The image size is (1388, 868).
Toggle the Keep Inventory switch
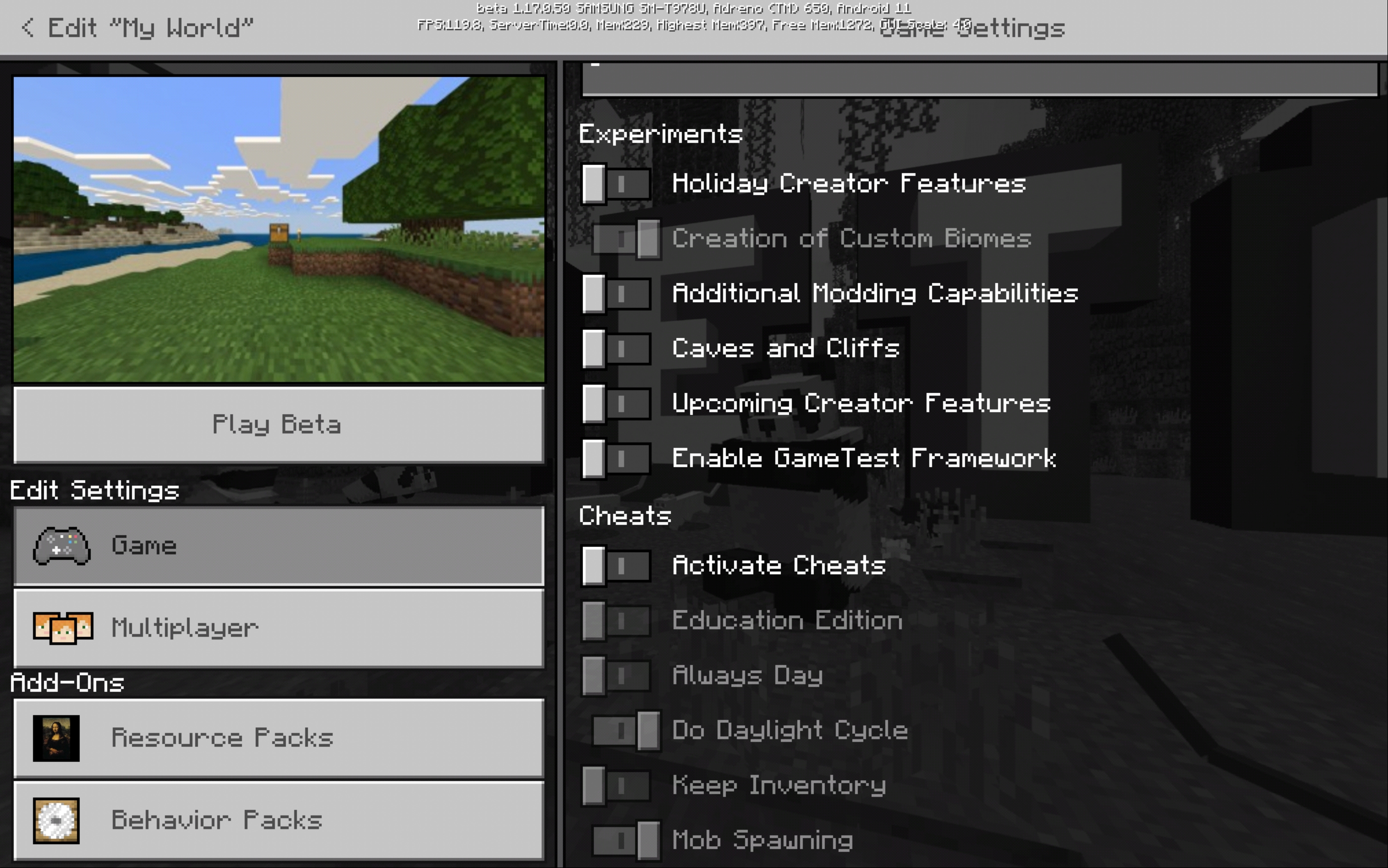point(616,785)
